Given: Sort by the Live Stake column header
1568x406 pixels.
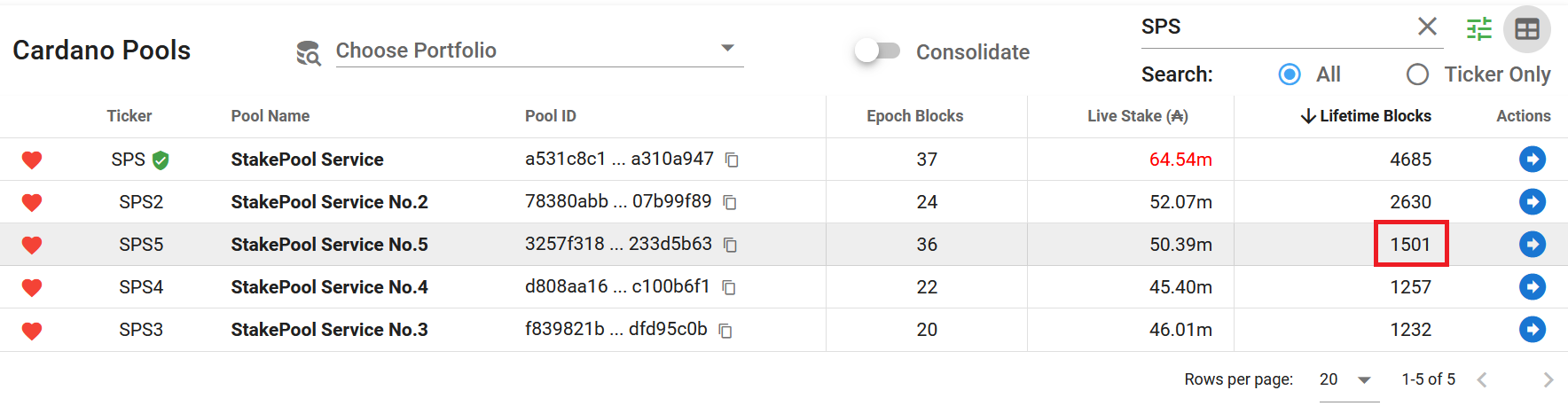Looking at the screenshot, I should pos(1137,116).
